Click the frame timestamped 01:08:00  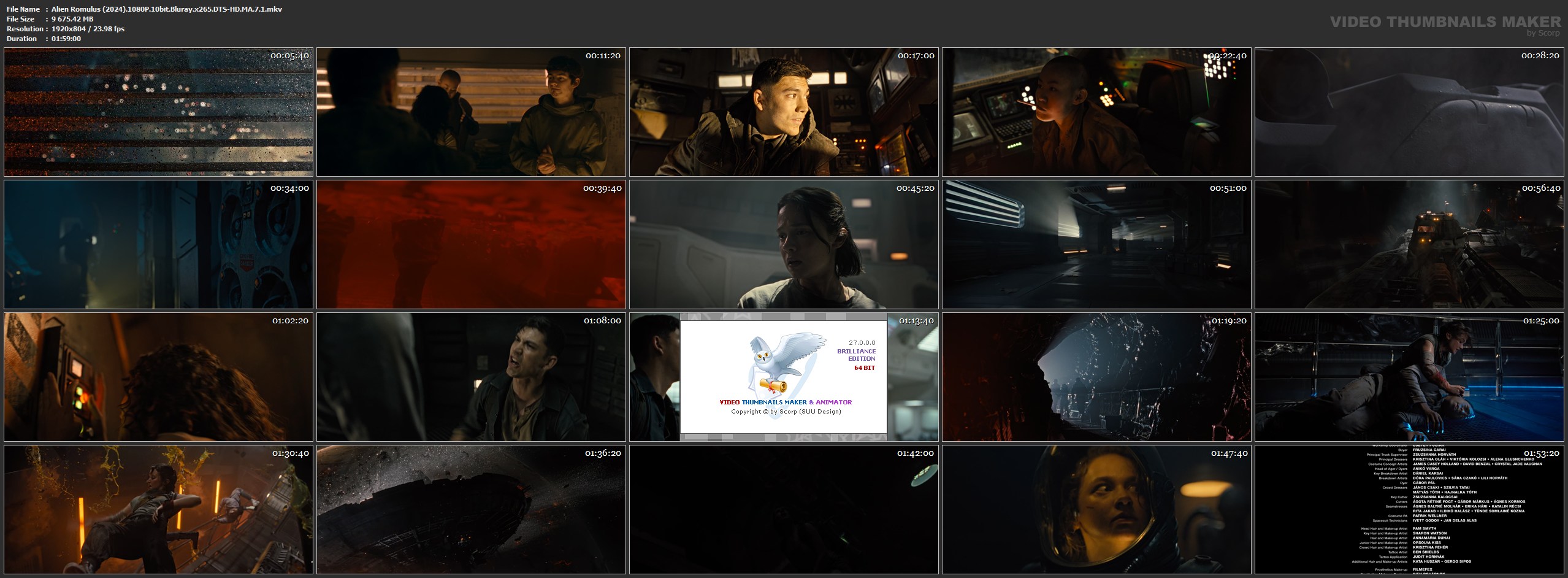click(471, 377)
